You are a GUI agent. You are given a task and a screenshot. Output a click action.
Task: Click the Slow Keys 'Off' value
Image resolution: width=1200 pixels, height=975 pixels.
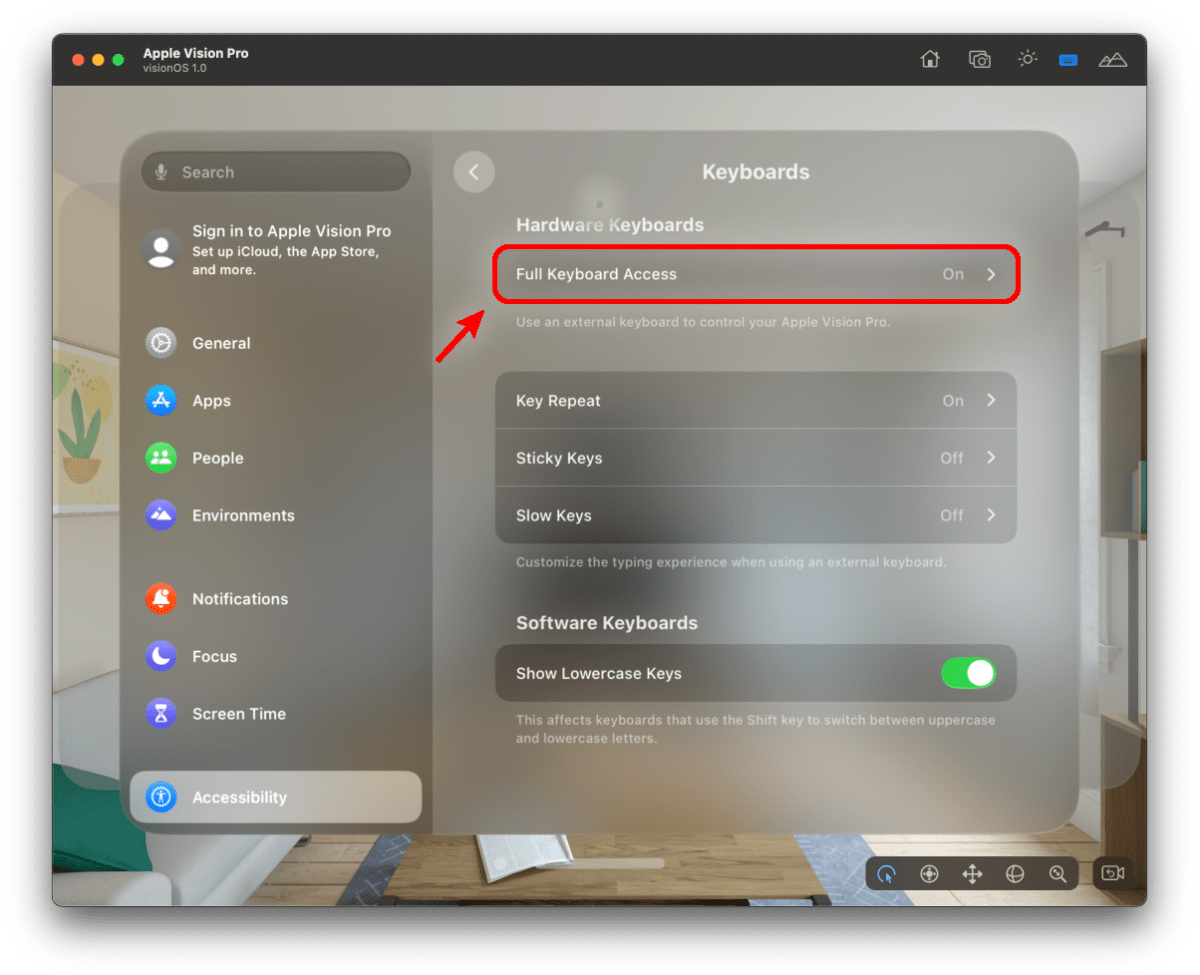[952, 515]
